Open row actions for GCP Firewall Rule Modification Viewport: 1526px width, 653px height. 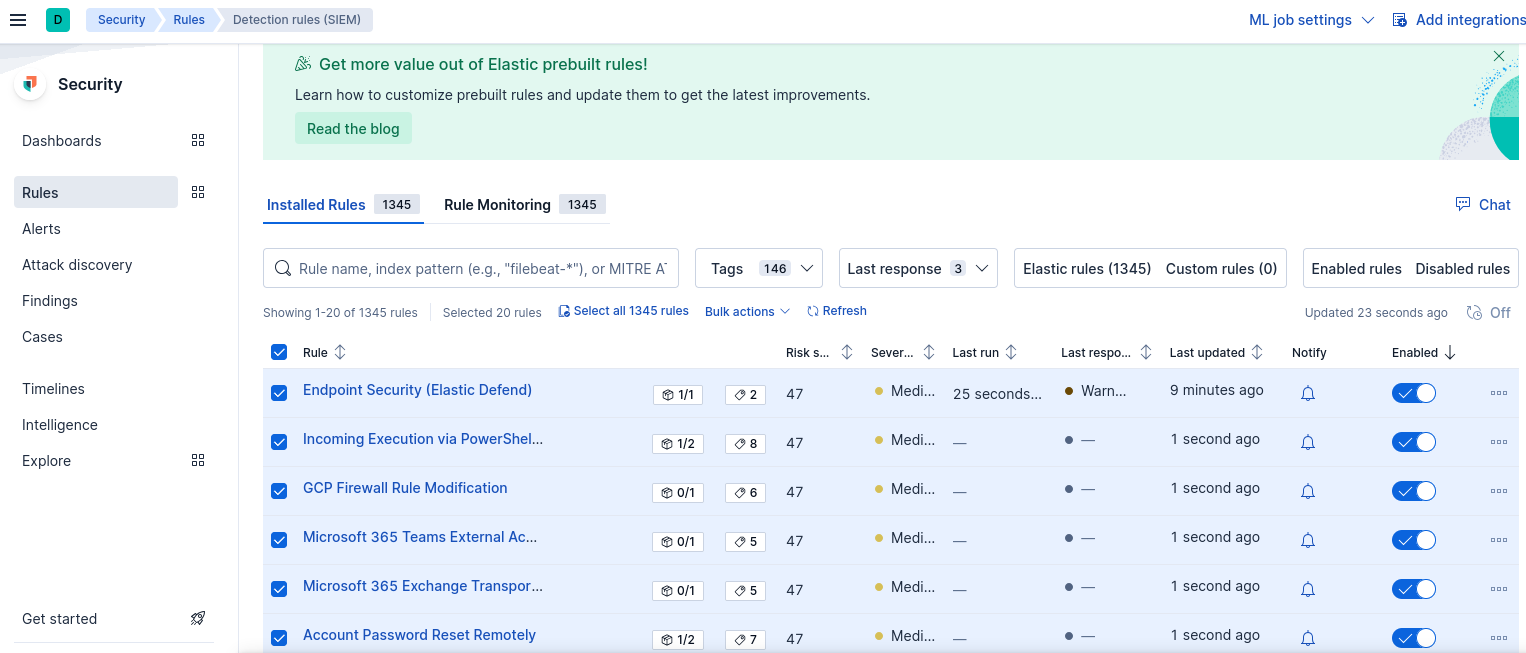(x=1498, y=491)
